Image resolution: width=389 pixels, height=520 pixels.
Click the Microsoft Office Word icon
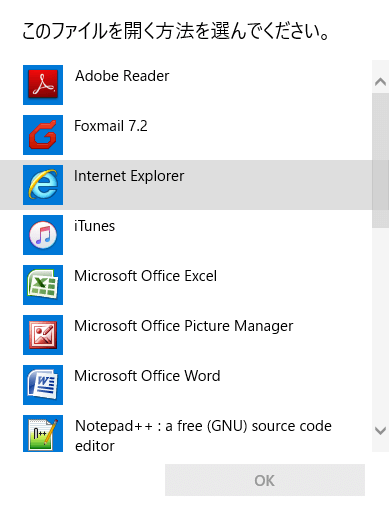(x=43, y=385)
